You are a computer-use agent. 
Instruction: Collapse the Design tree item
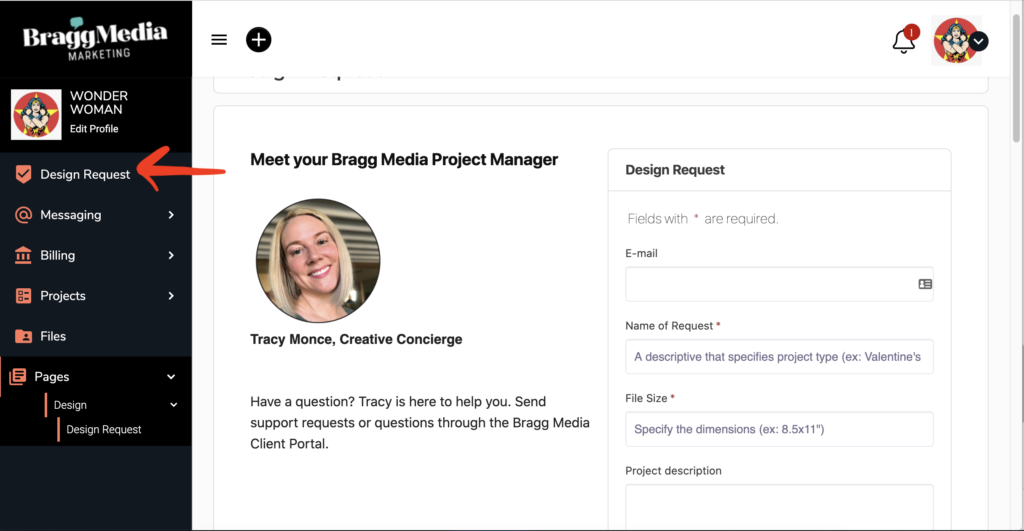pyautogui.click(x=173, y=405)
